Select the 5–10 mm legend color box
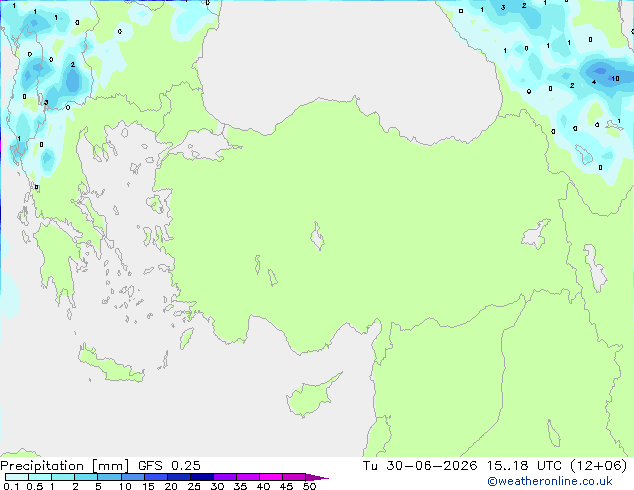Screen dimensions: 634x490 [x=109, y=477]
